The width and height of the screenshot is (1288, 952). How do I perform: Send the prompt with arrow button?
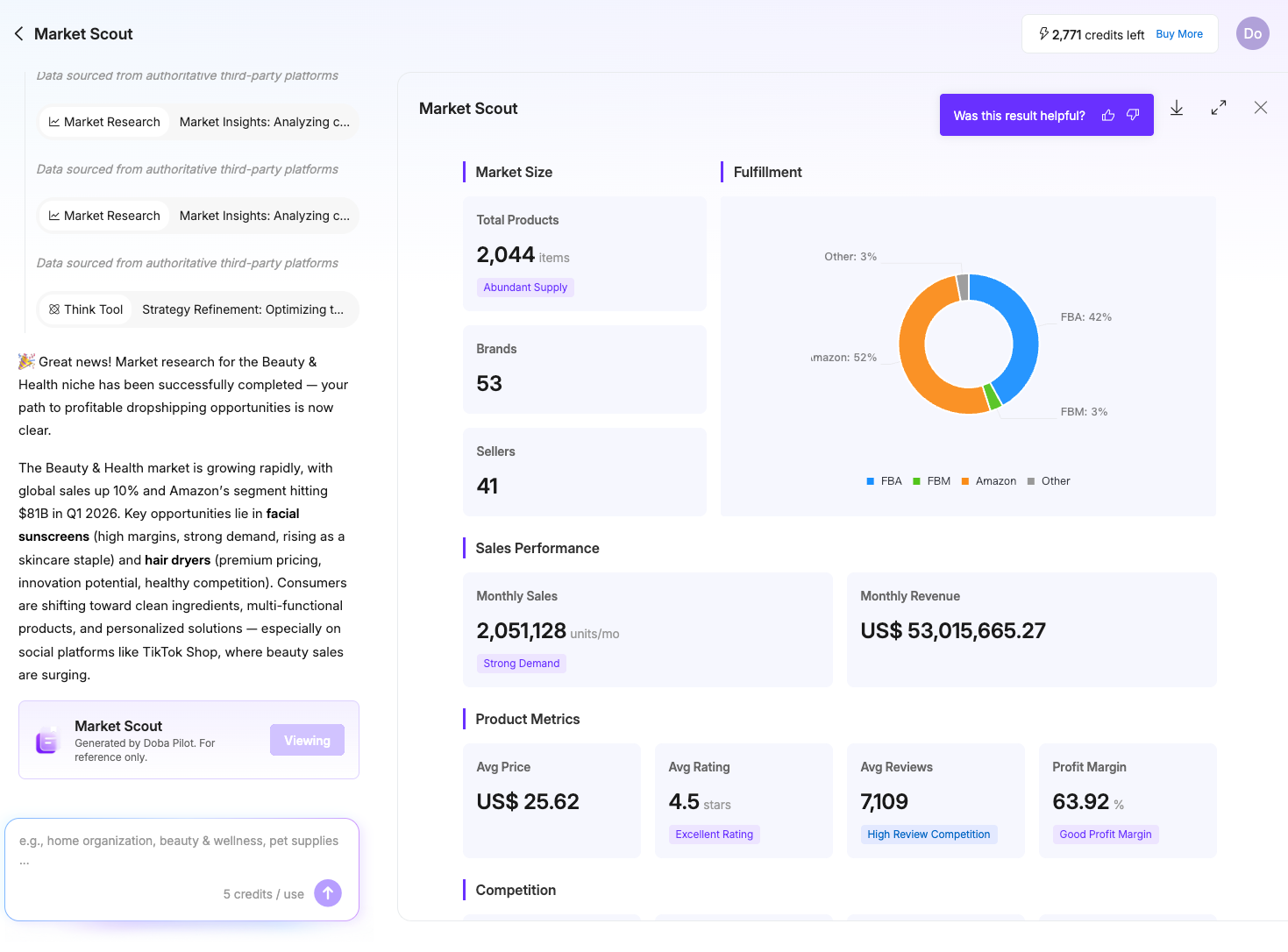point(328,892)
